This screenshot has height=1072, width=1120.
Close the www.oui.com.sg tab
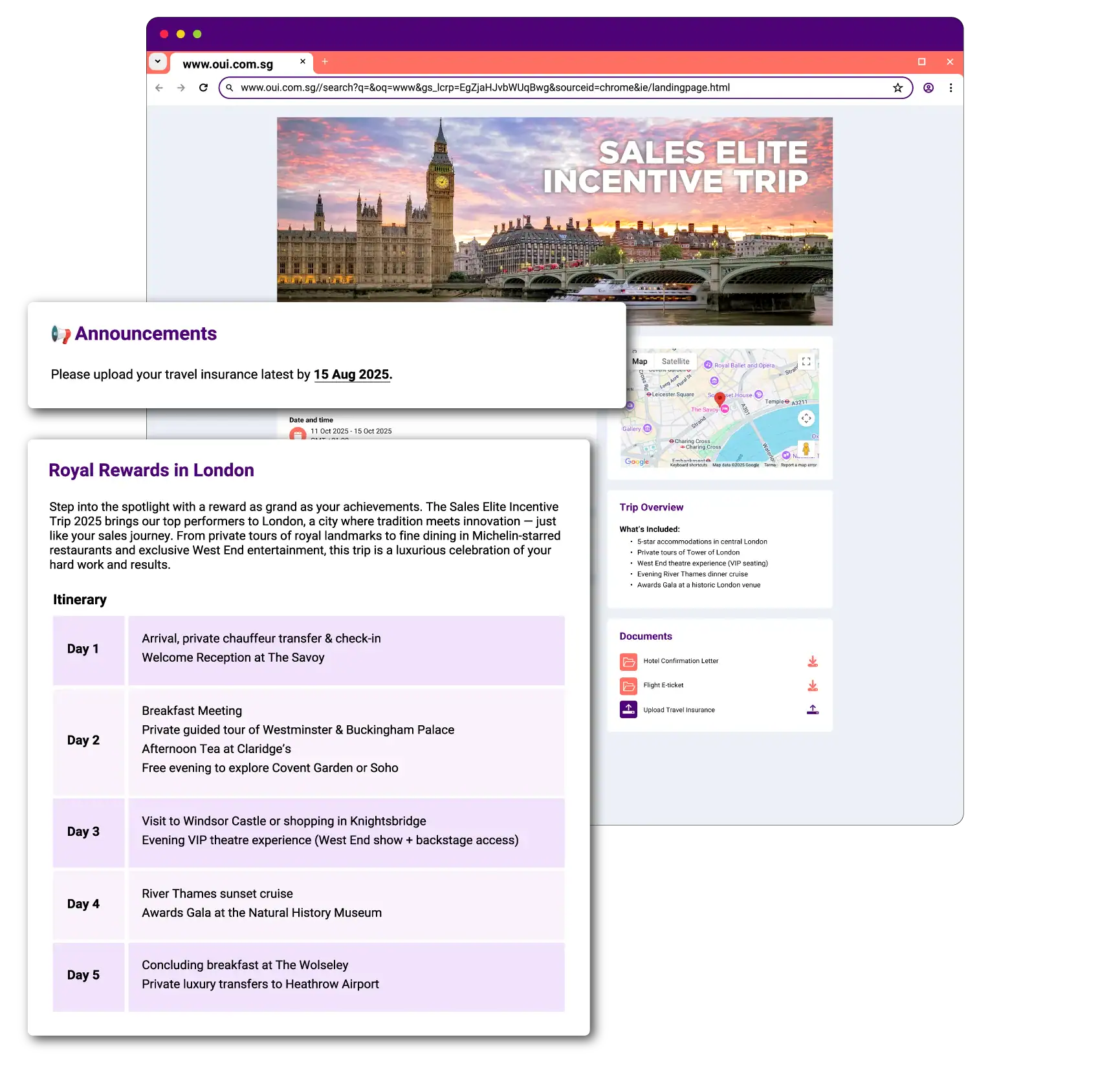pos(302,61)
